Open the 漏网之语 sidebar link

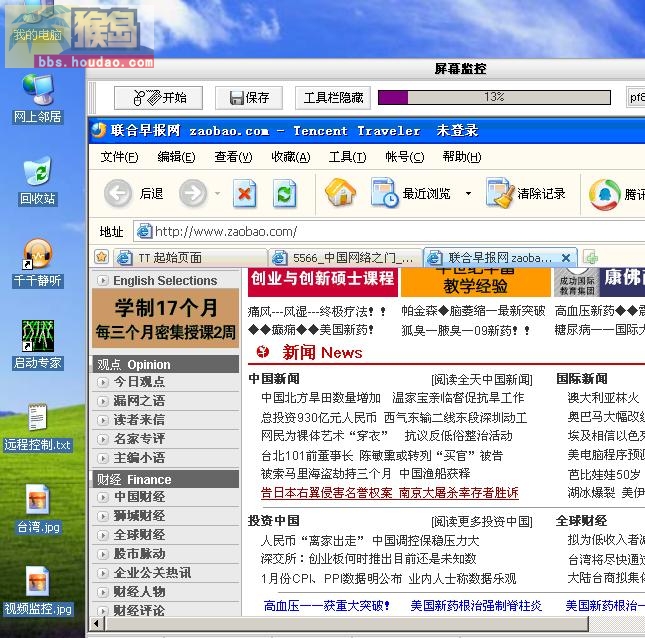(x=139, y=401)
